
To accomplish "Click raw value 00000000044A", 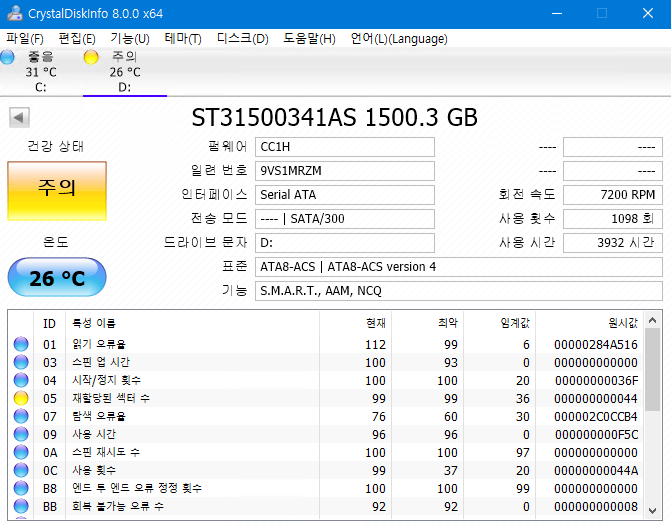I will pos(596,470).
